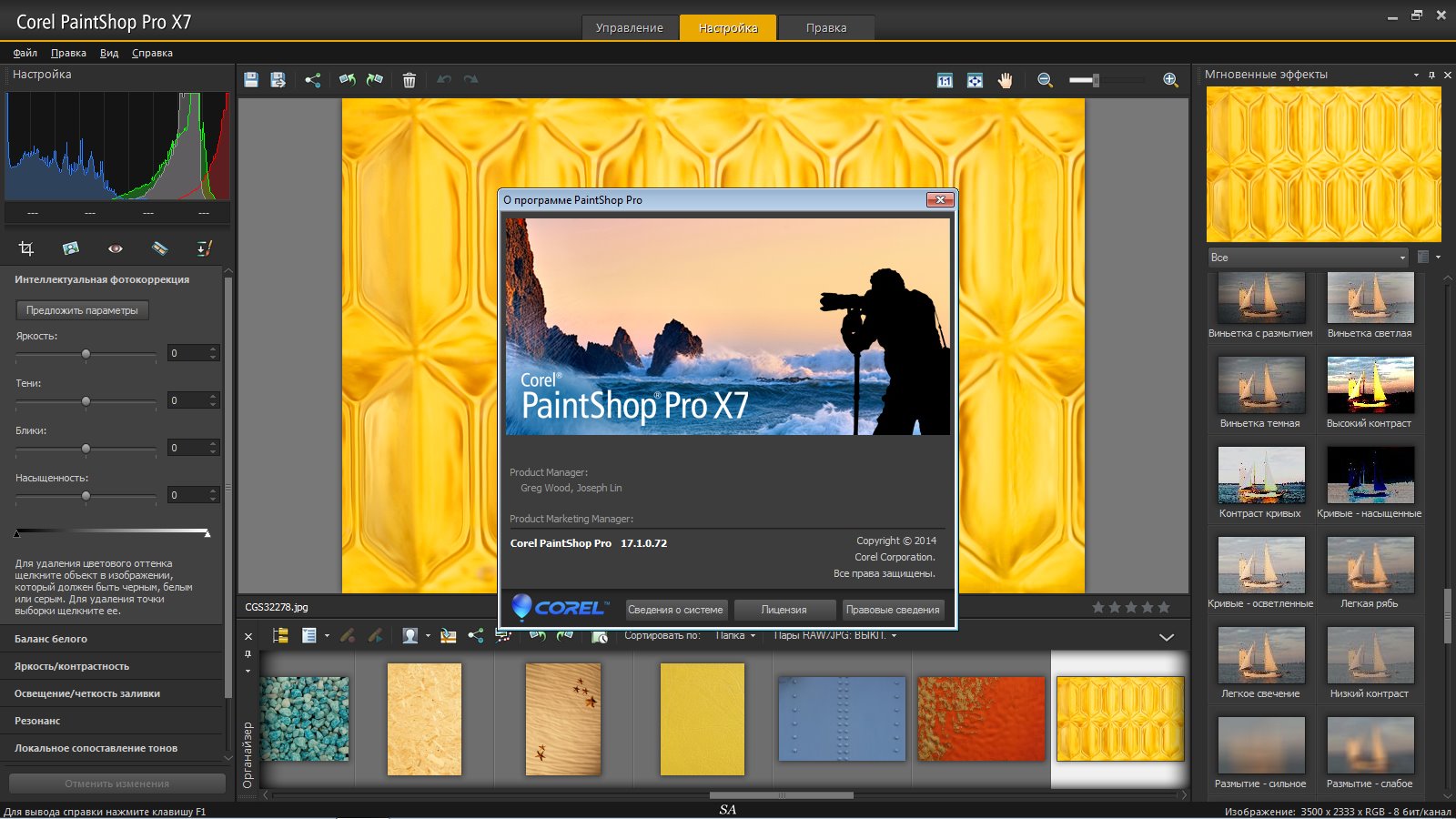Switch to the Настройка tab
The image size is (1456, 819).
pyautogui.click(x=728, y=27)
